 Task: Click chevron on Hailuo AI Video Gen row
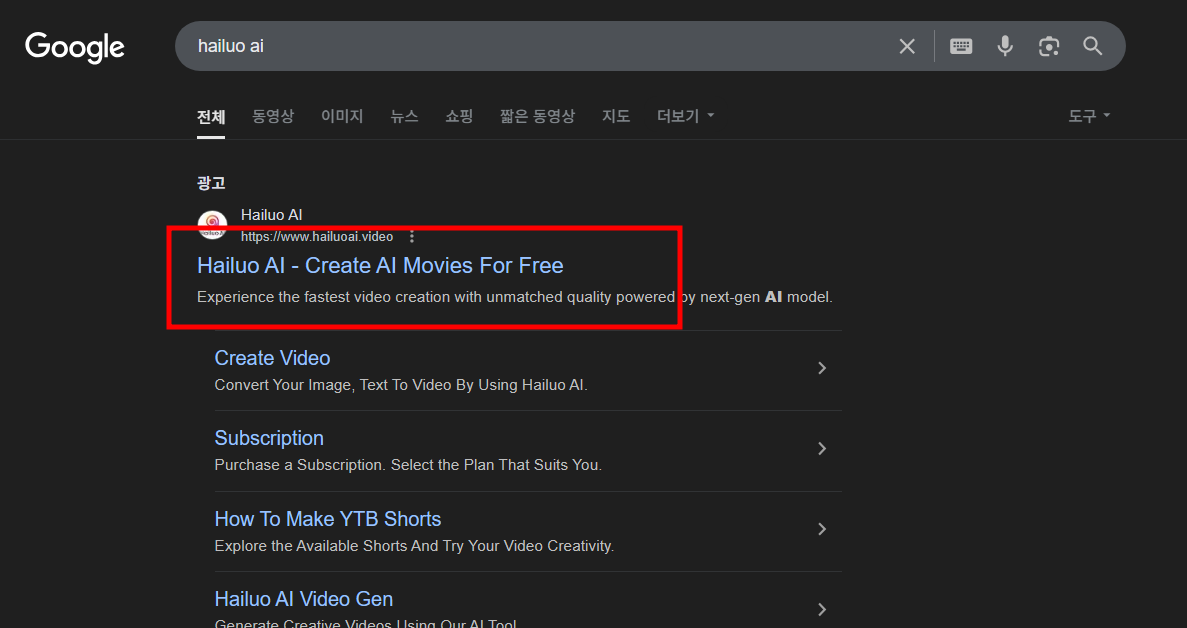[822, 609]
